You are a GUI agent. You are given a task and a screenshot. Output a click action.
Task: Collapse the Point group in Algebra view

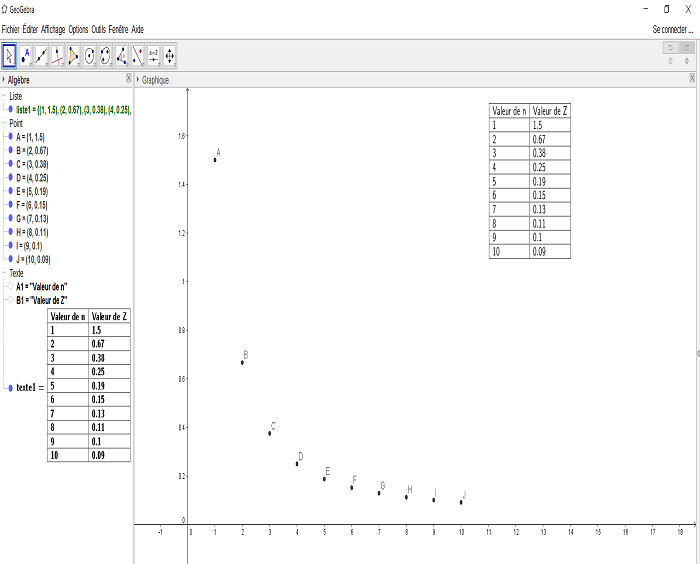(3, 123)
